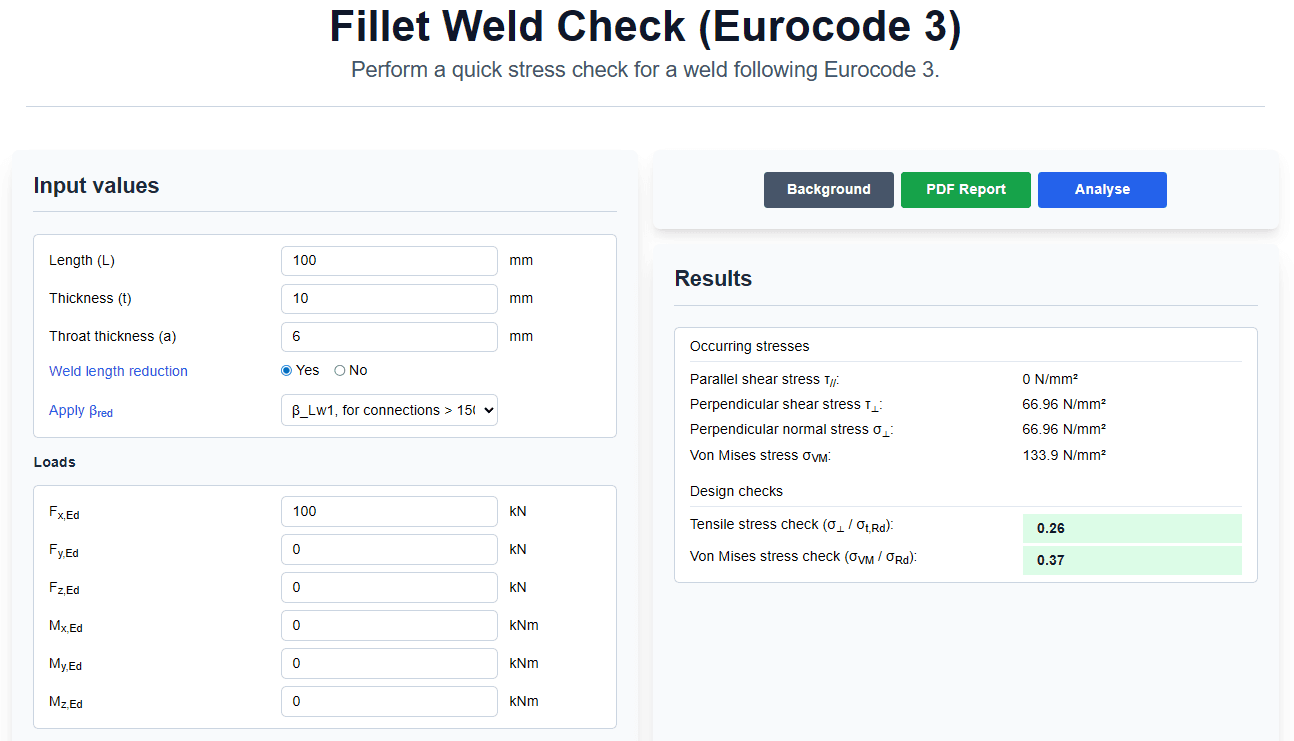Select the Fz,Ed load input
The image size is (1294, 741).
pyautogui.click(x=389, y=588)
